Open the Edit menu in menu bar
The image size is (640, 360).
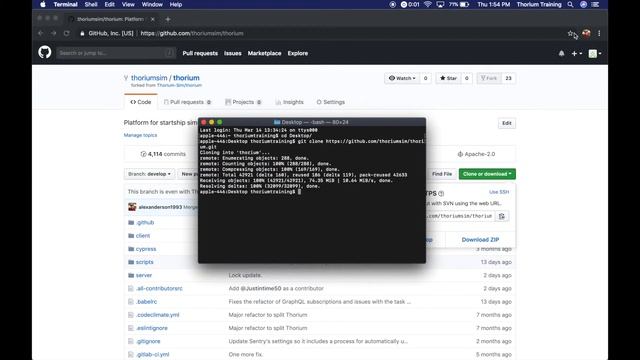pos(109,4)
